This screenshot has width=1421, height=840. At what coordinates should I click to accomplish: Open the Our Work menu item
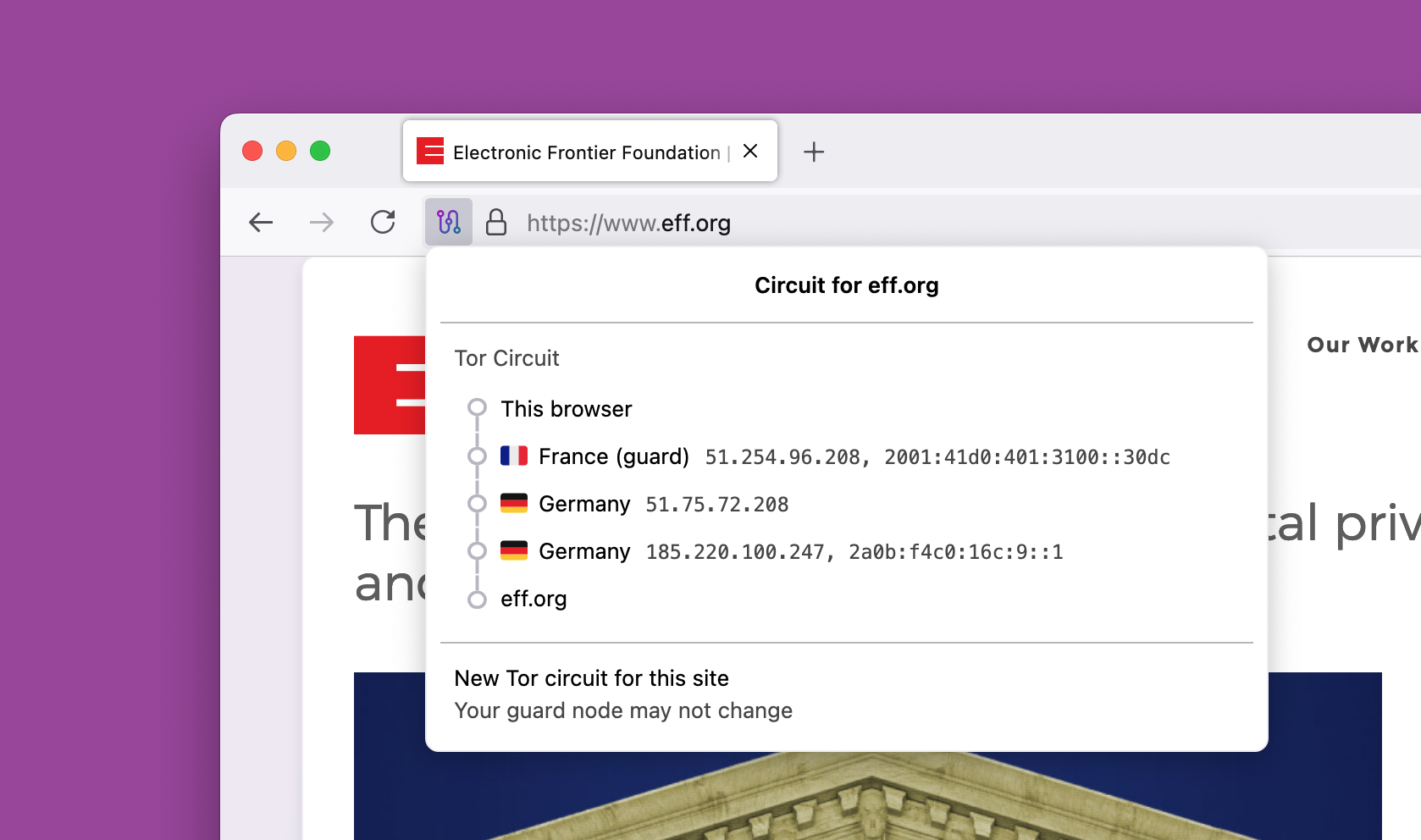pyautogui.click(x=1361, y=345)
